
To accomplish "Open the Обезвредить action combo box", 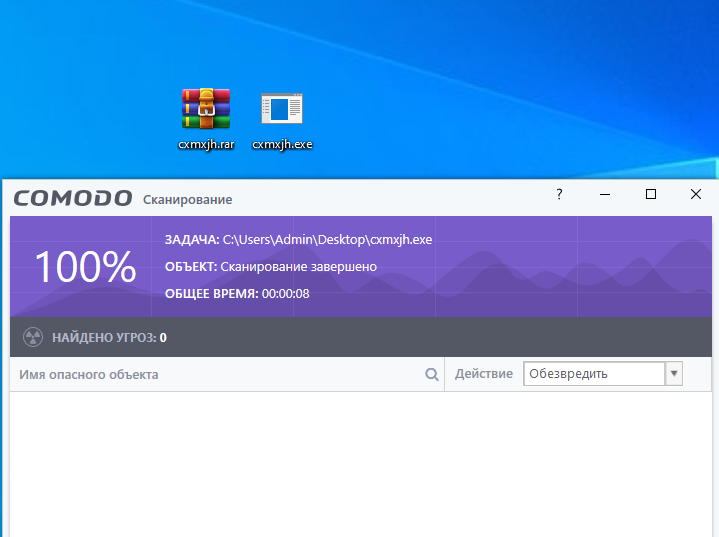I will [603, 373].
